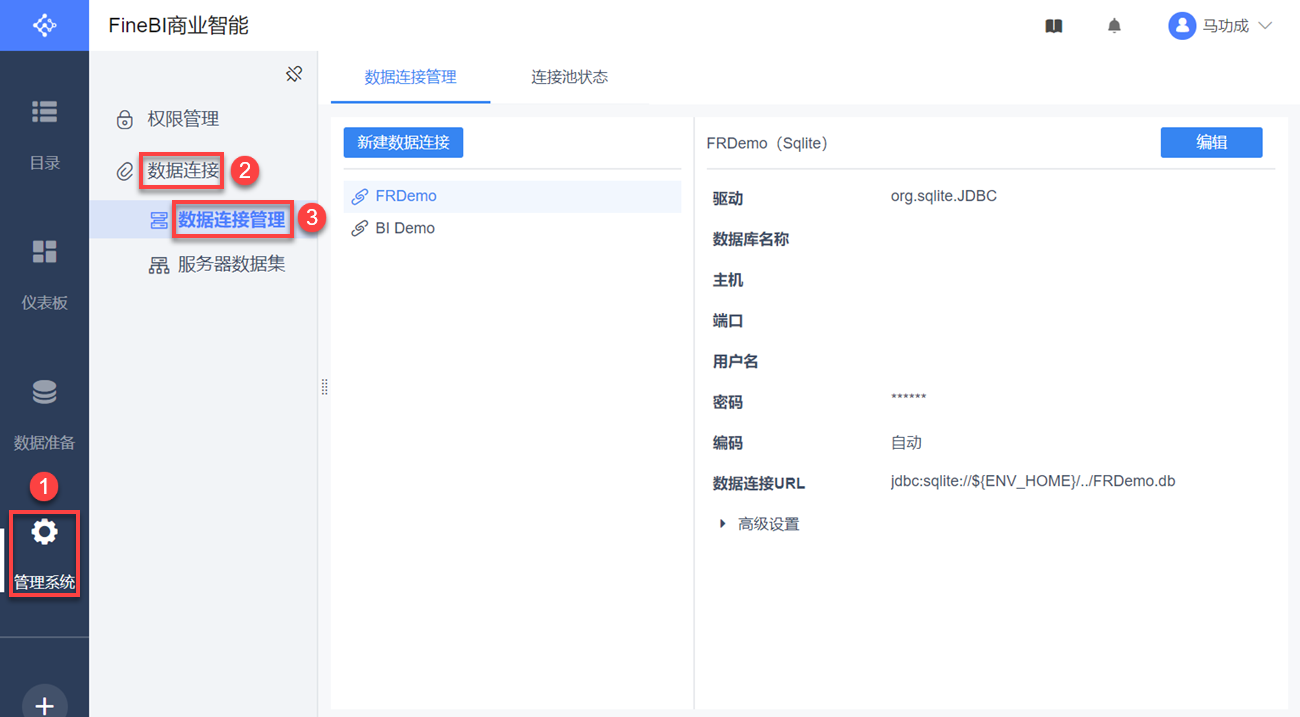
Task: Click the 用户名 label
Action: [x=736, y=362]
